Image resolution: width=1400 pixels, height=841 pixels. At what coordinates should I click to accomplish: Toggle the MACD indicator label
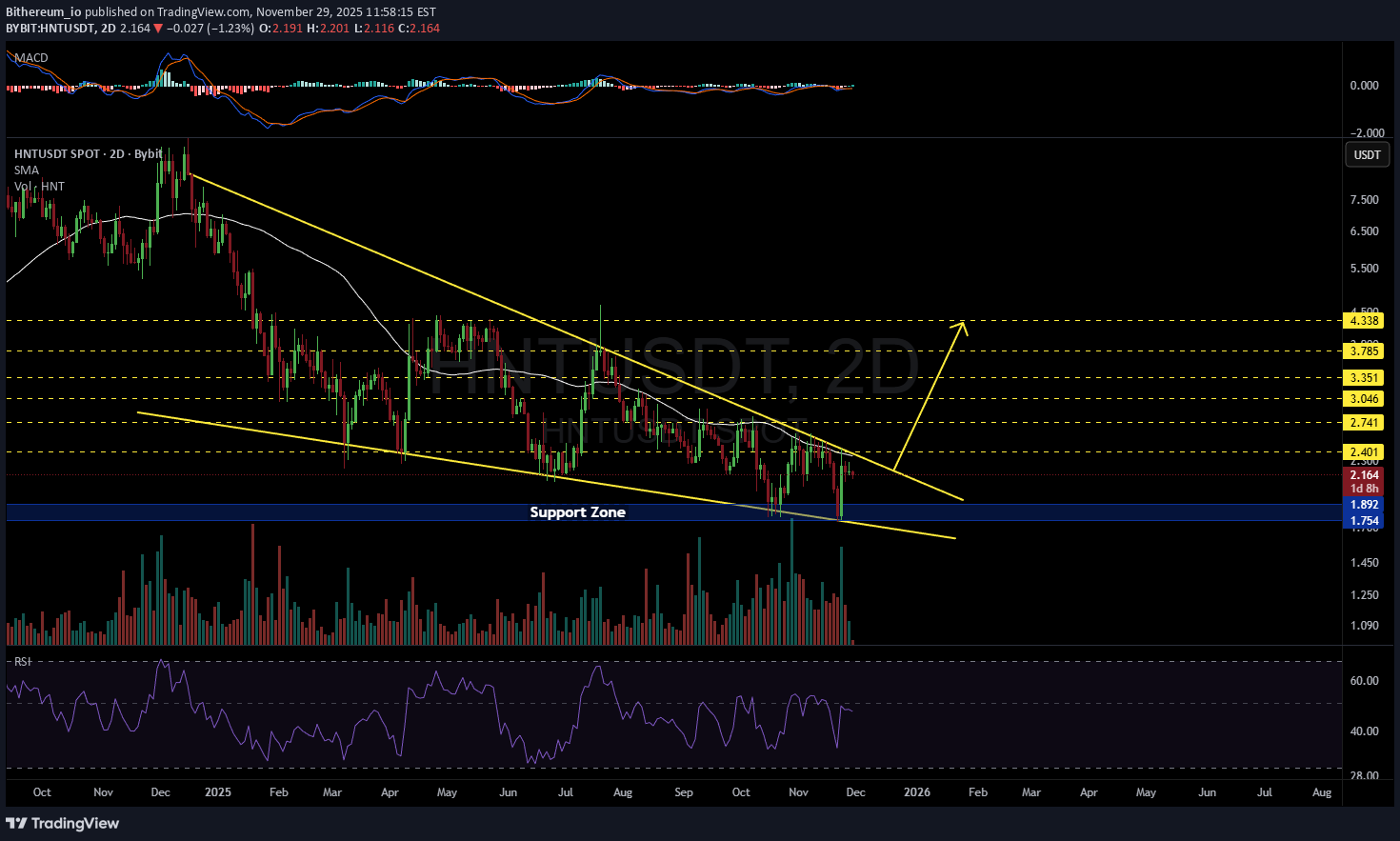coord(30,58)
